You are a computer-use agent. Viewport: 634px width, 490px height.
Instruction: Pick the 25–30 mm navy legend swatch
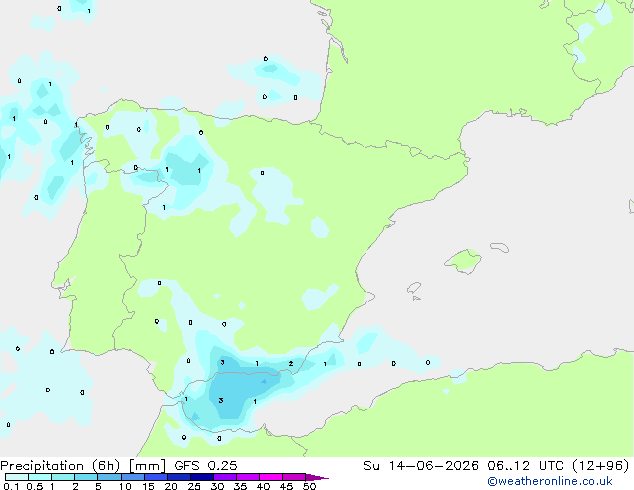tap(201, 477)
